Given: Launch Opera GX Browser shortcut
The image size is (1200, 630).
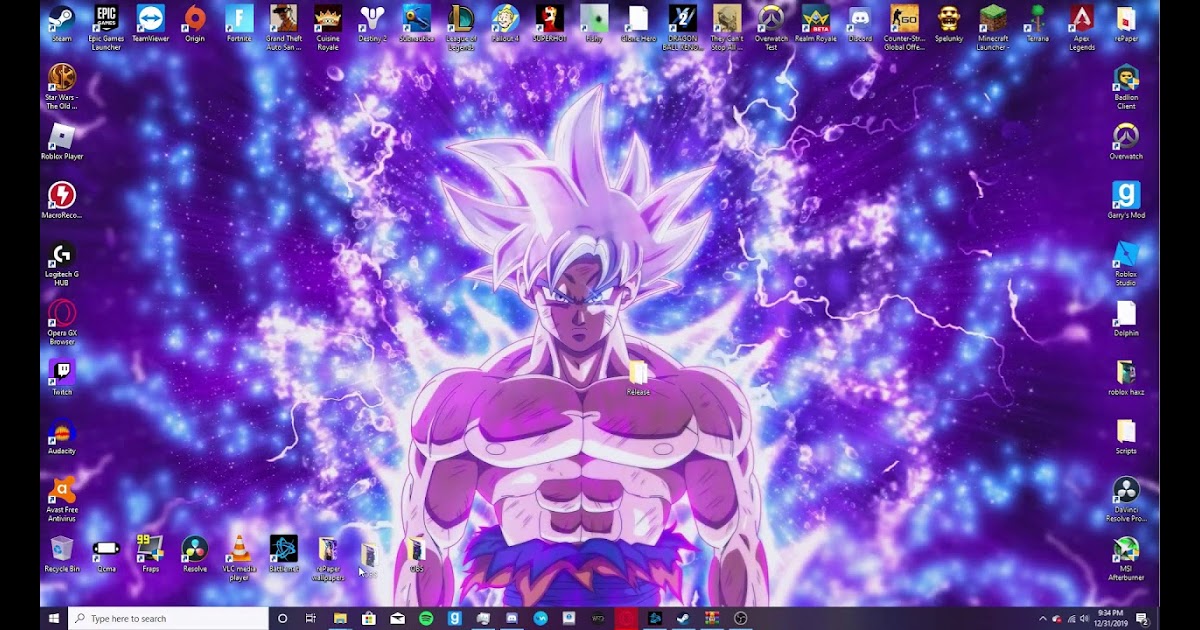Looking at the screenshot, I should [x=62, y=322].
